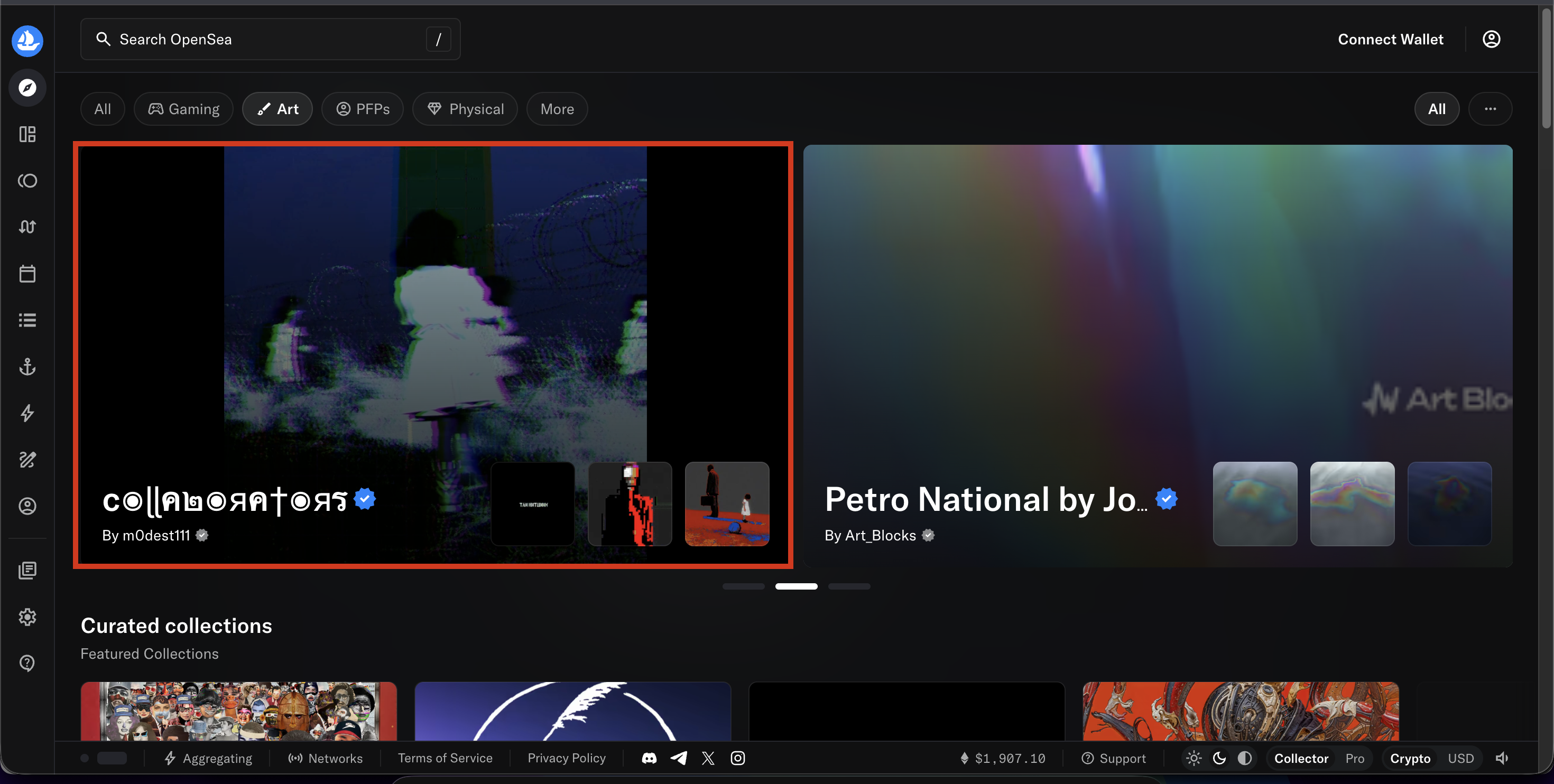Click the Ethereum price $1,907.10 indicator
Screen dimensions: 1554x784
click(x=1002, y=758)
